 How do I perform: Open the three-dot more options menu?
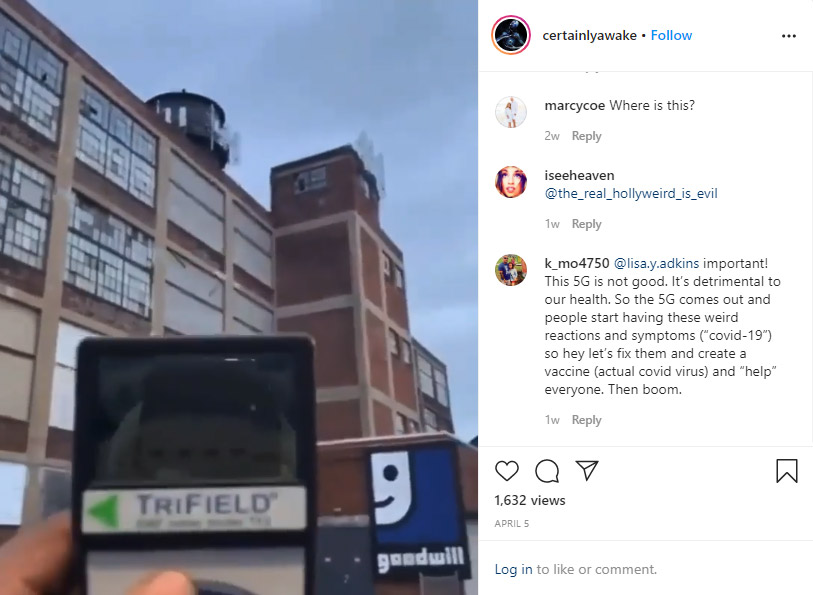click(789, 36)
